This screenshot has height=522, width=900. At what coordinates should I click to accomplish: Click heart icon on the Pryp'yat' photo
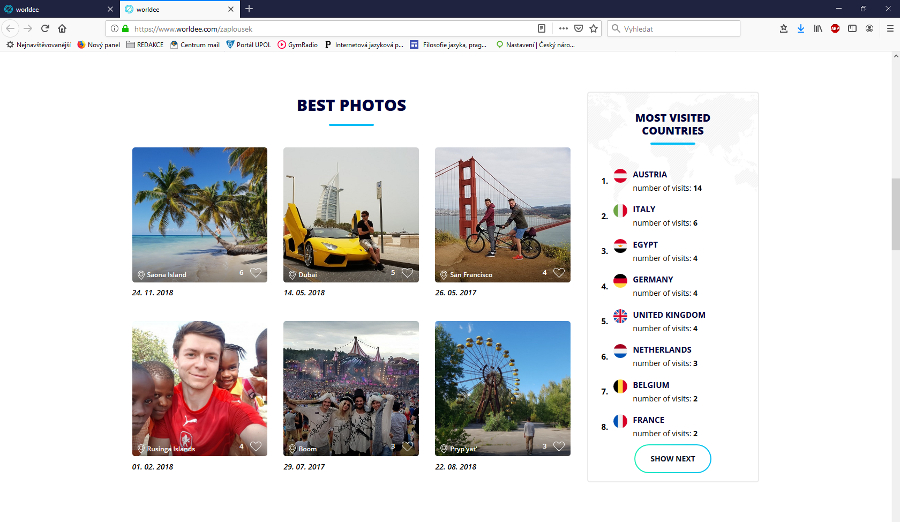pyautogui.click(x=559, y=447)
